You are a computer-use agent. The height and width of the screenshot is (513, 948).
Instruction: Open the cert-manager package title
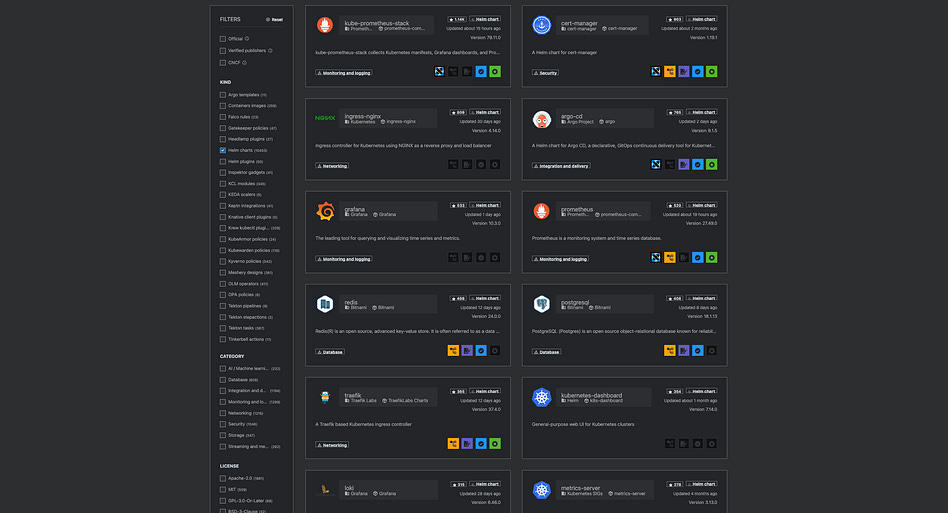click(x=579, y=23)
